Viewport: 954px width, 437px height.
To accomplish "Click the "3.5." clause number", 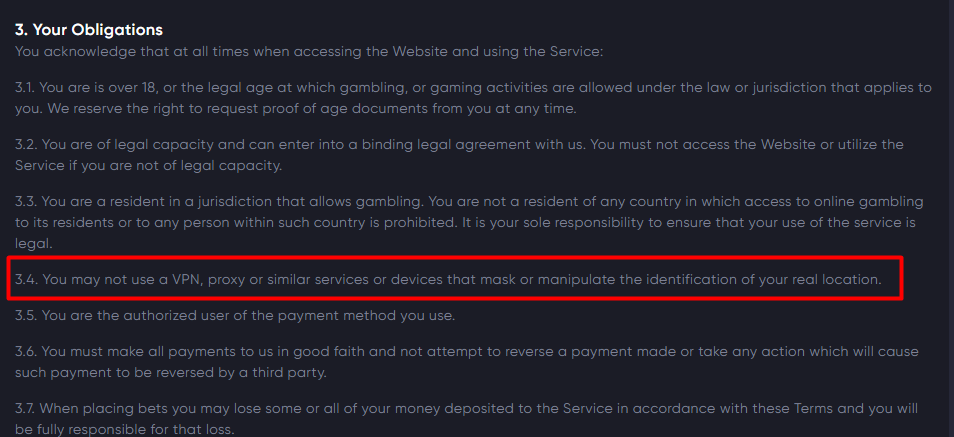I will pos(27,316).
